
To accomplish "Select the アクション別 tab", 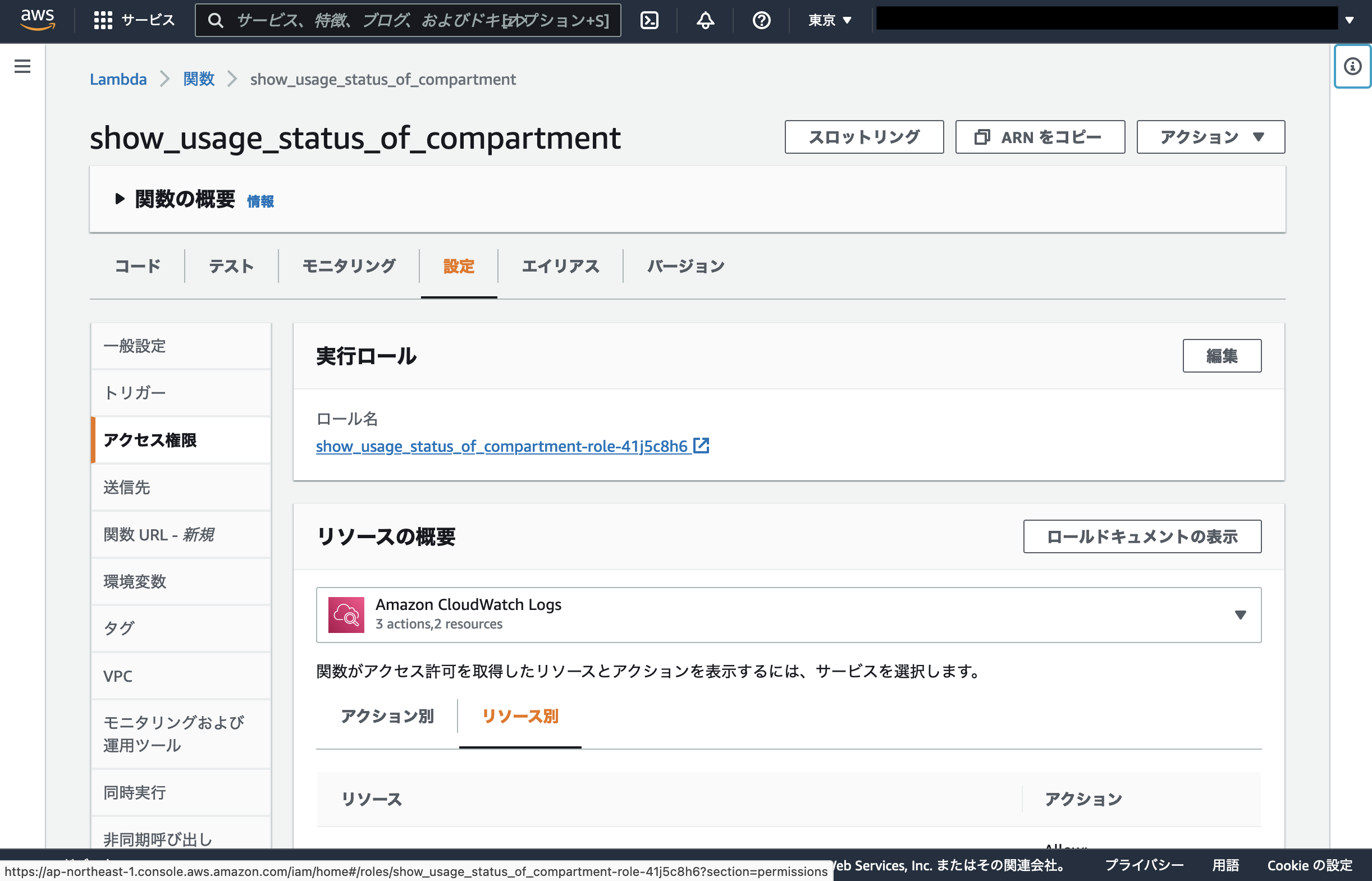I will 387,716.
